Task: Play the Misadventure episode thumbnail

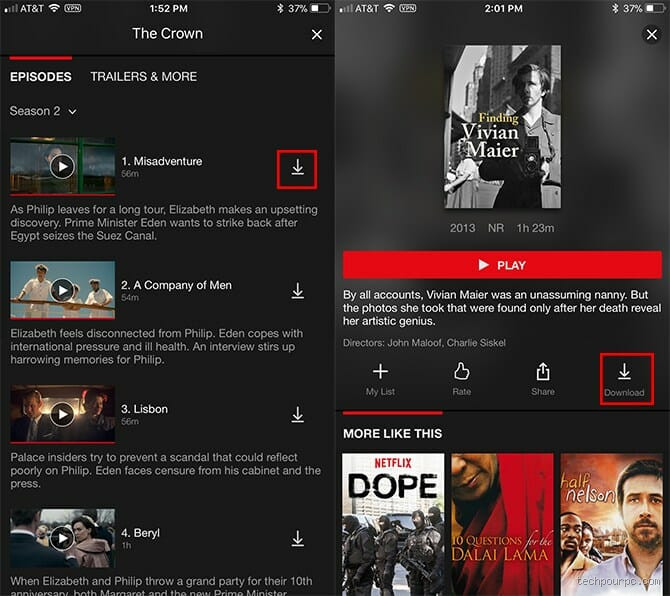Action: tap(62, 166)
